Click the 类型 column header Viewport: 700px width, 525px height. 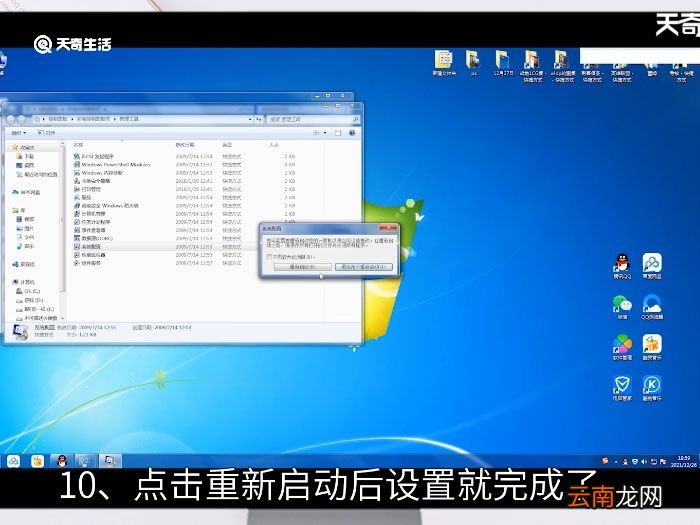pos(227,145)
